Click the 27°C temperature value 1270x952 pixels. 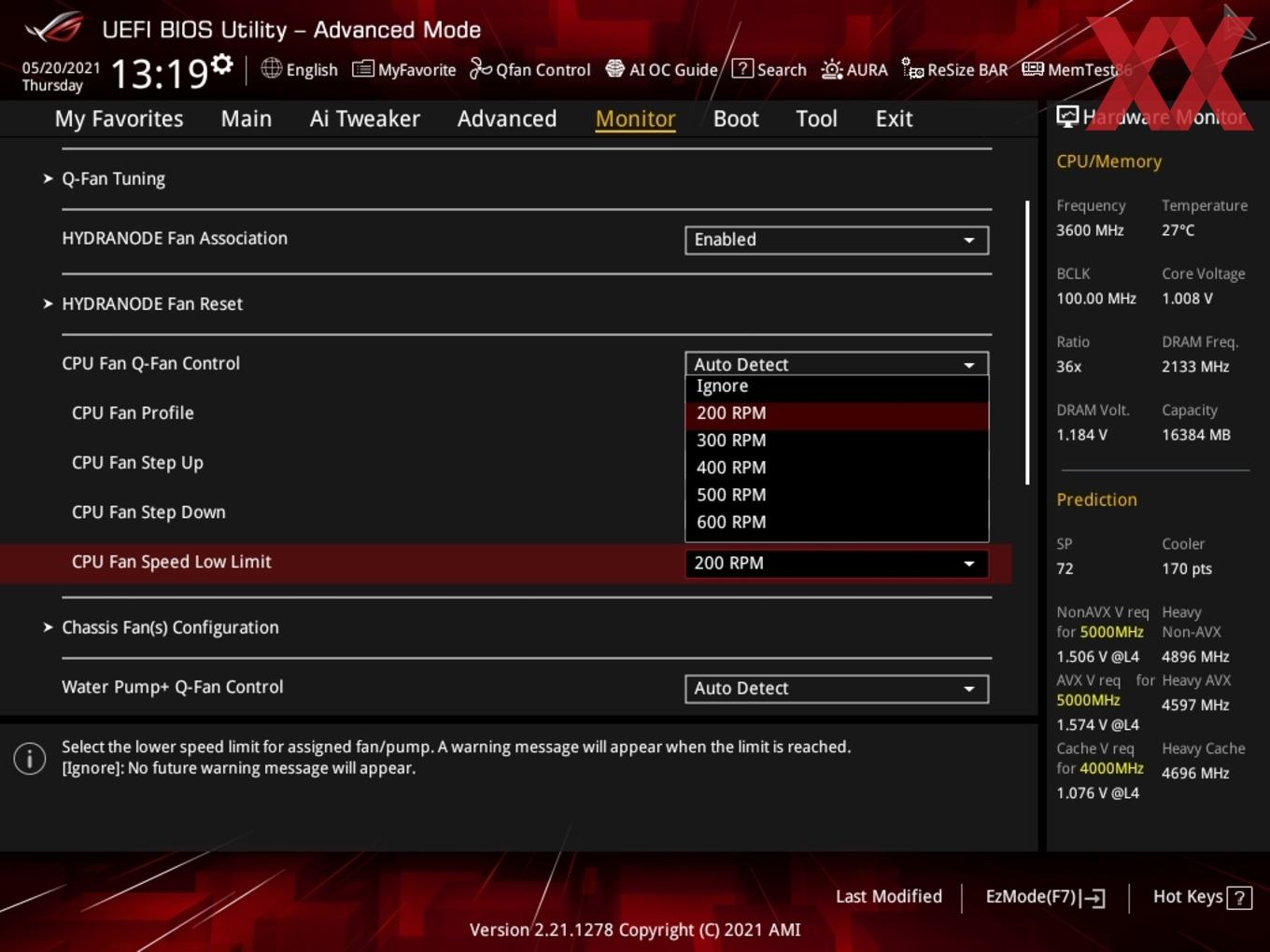[1178, 231]
